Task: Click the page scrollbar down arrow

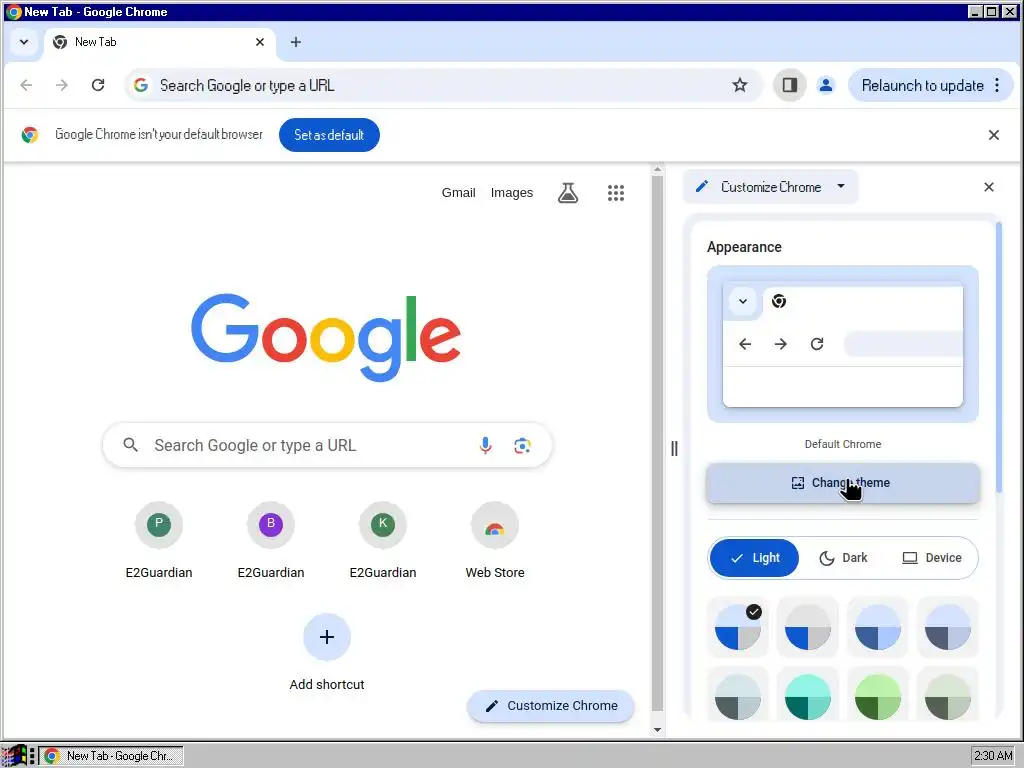Action: (x=657, y=730)
